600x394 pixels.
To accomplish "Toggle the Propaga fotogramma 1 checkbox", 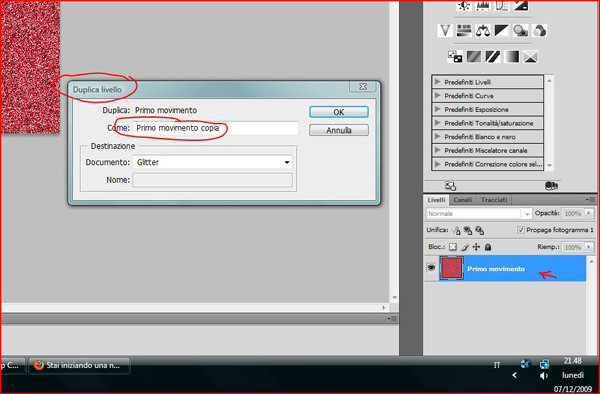I will (521, 230).
